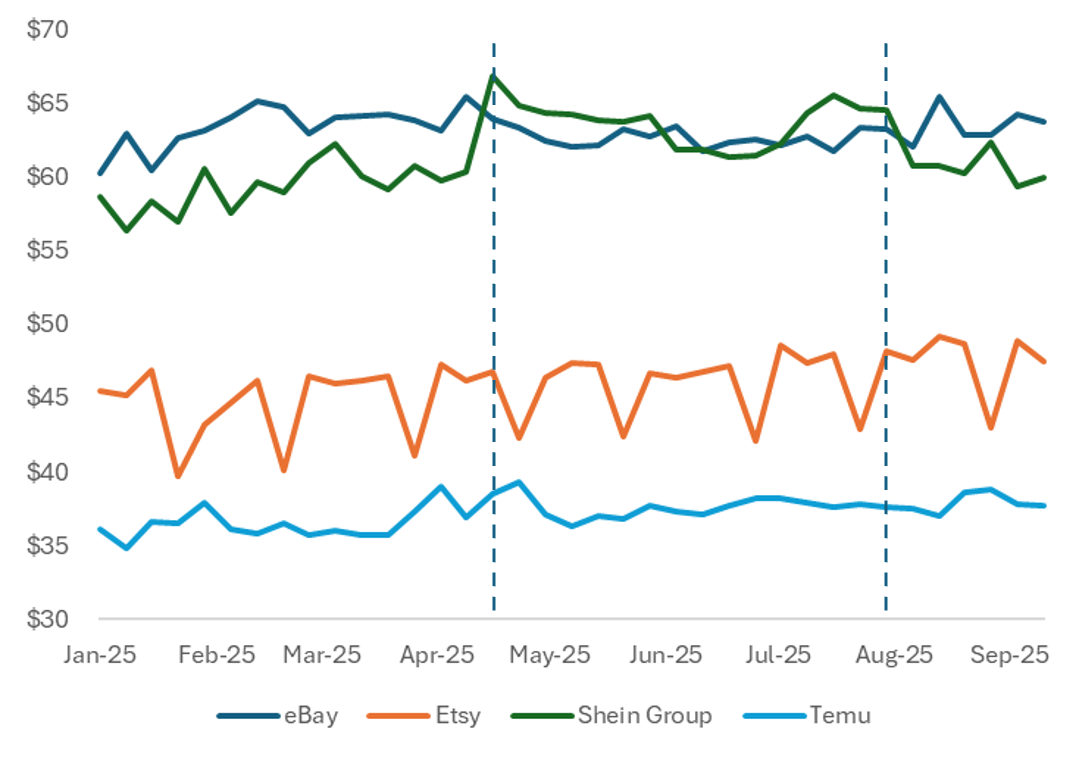Select the Etsy legend entry text
The width and height of the screenshot is (1081, 760).
(458, 716)
